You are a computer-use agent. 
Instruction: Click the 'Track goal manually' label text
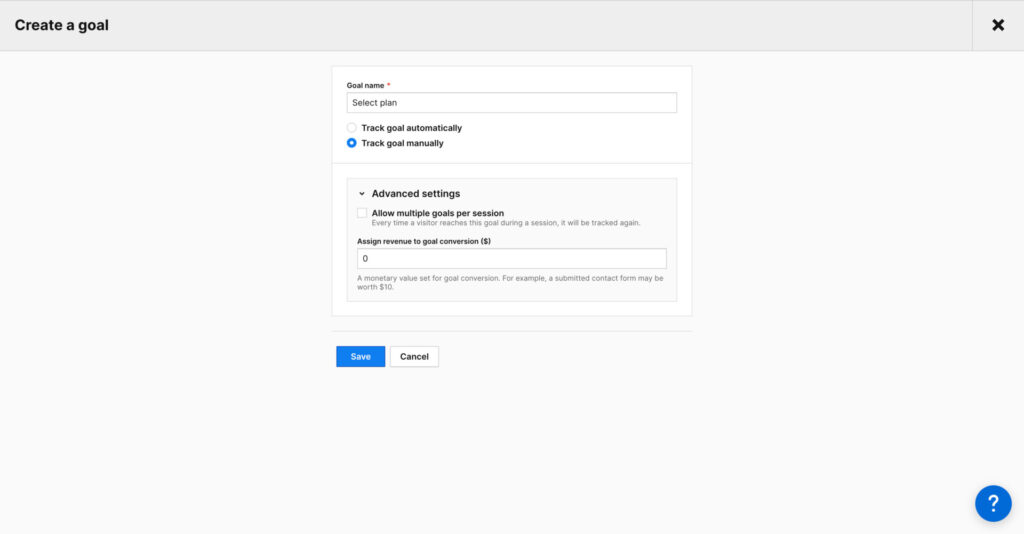pyautogui.click(x=402, y=143)
